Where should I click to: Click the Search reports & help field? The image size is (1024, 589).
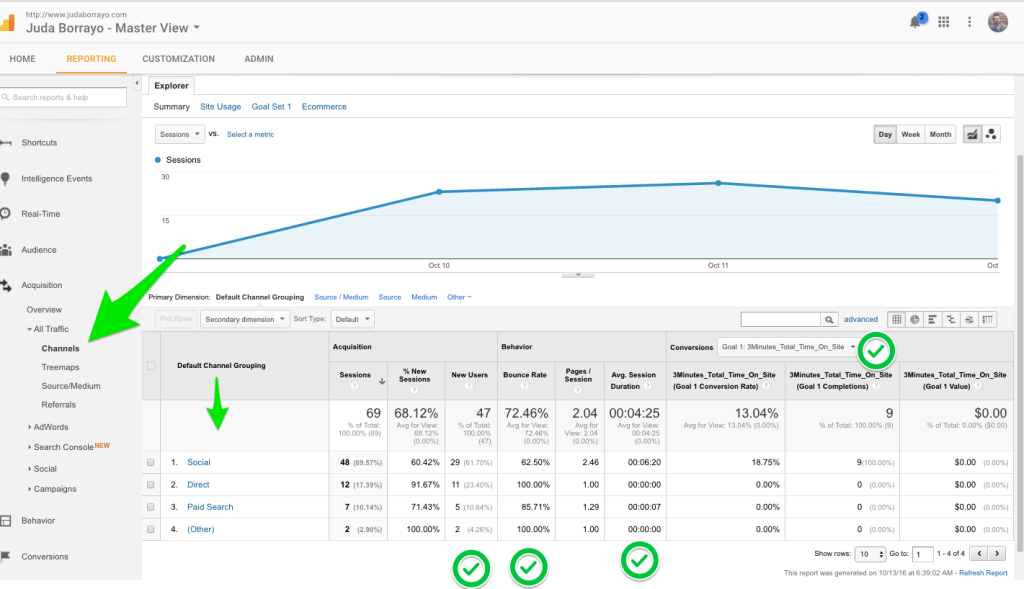tap(63, 97)
